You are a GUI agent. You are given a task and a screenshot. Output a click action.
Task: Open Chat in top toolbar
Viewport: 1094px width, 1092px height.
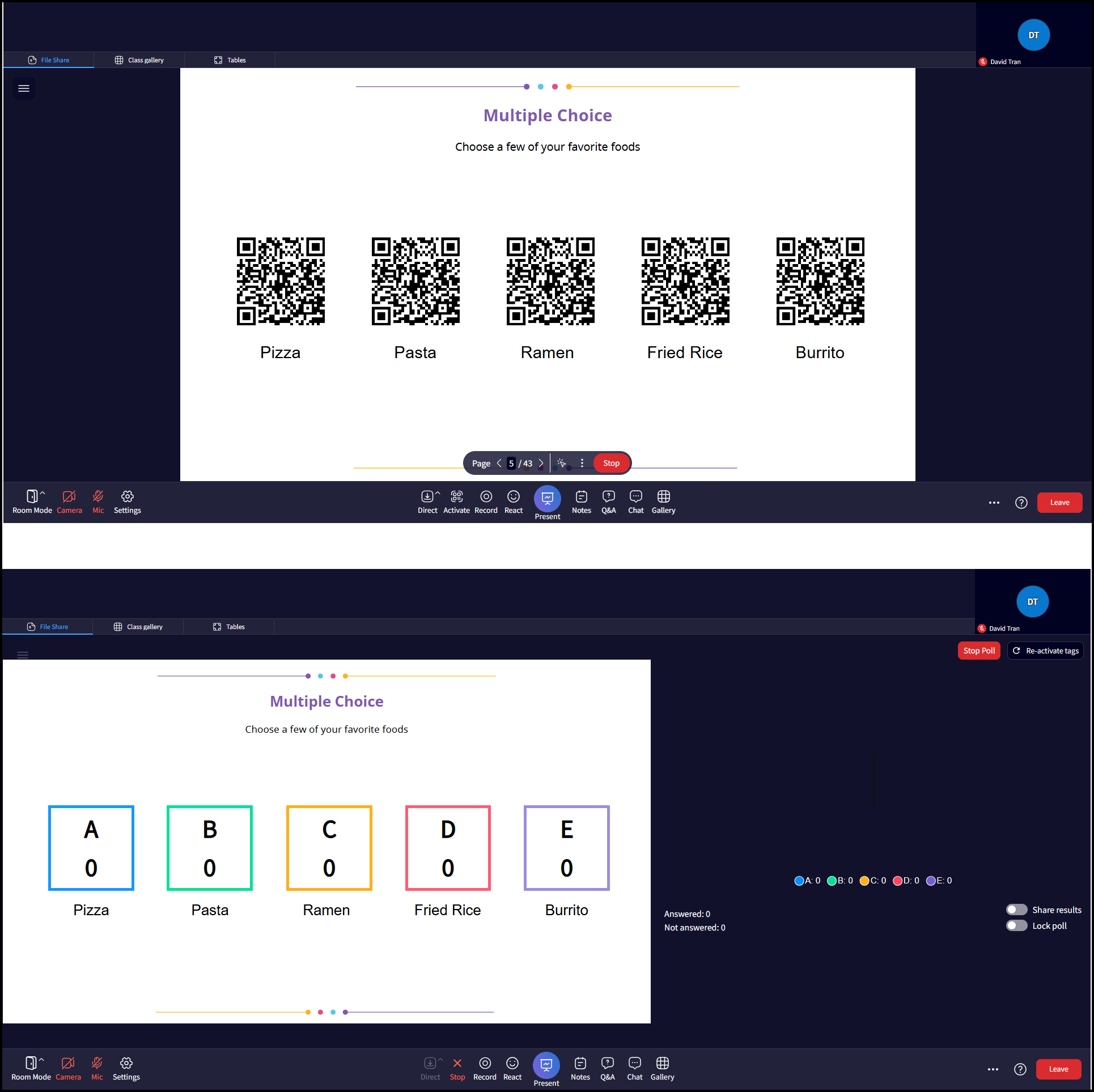point(636,502)
